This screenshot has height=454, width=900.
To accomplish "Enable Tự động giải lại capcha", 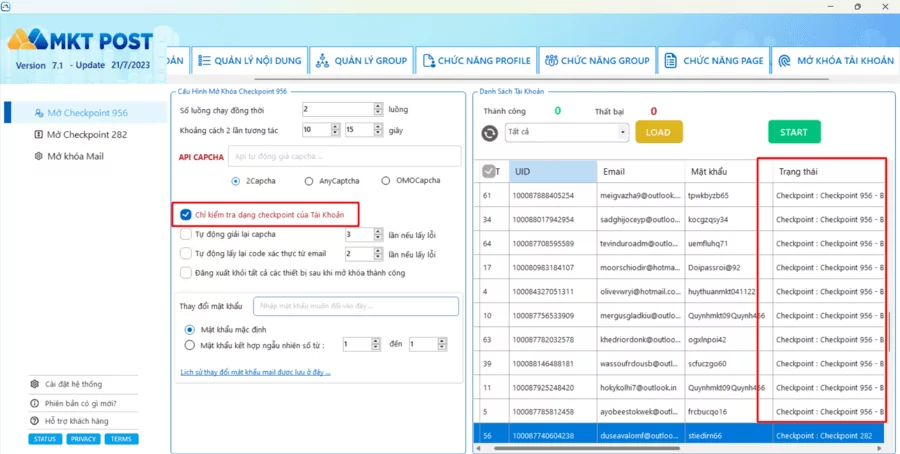I will point(185,234).
